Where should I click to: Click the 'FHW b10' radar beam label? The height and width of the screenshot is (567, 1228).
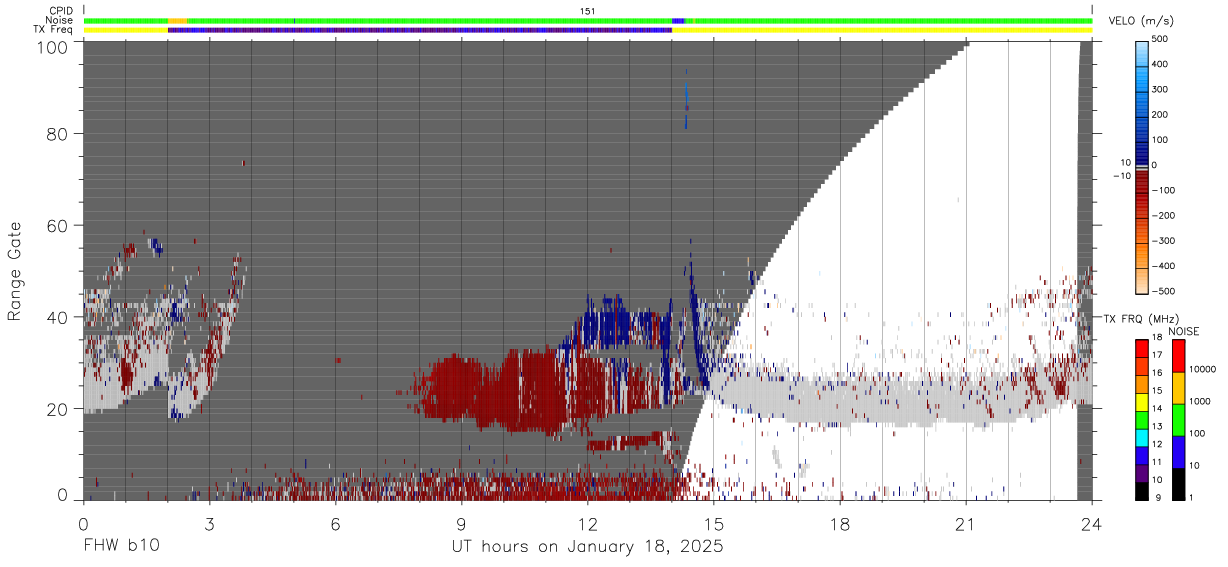(x=121, y=547)
